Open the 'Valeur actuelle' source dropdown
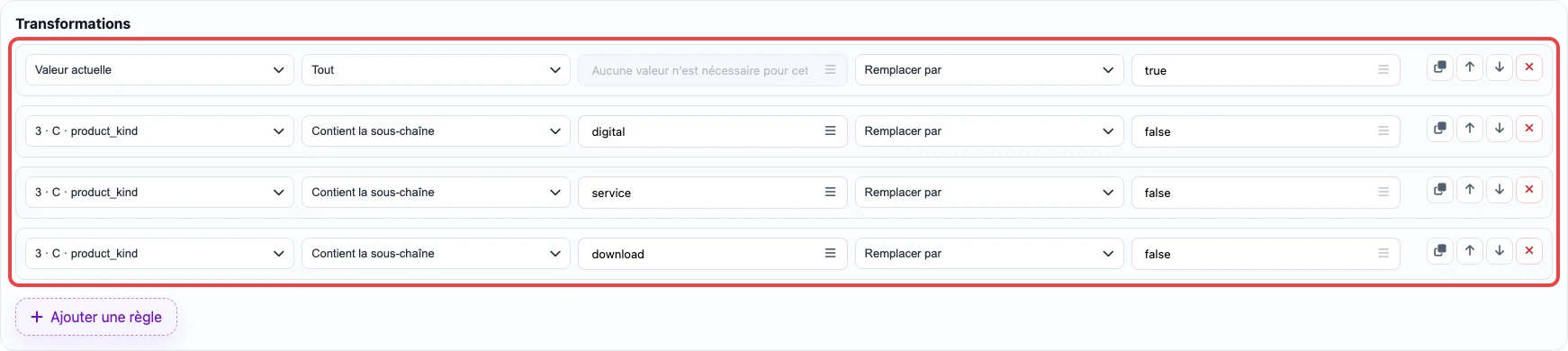Image resolution: width=1568 pixels, height=351 pixels. coord(159,70)
